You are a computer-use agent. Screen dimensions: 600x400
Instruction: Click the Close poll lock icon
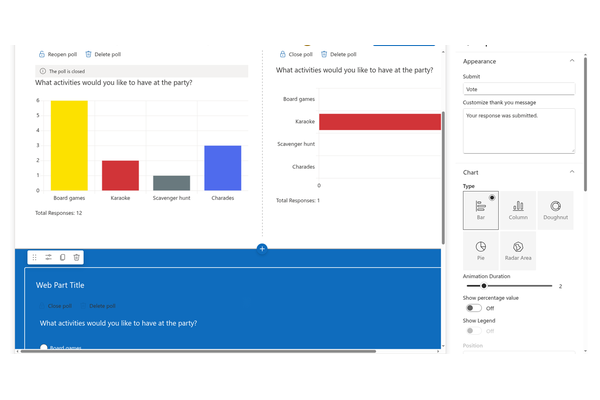pyautogui.click(x=282, y=54)
